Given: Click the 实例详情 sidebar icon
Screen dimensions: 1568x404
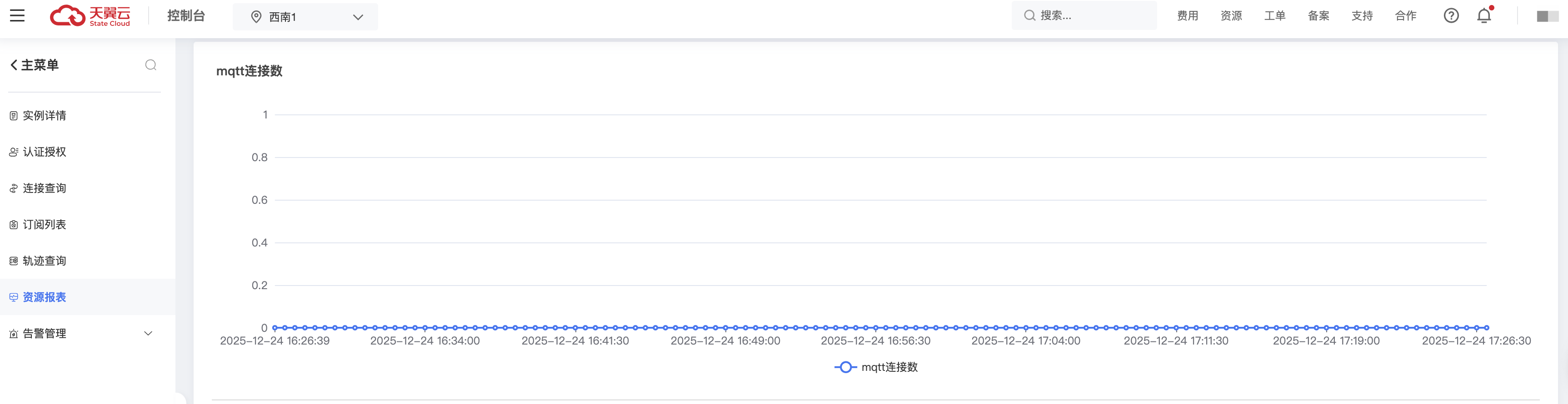Looking at the screenshot, I should (13, 115).
